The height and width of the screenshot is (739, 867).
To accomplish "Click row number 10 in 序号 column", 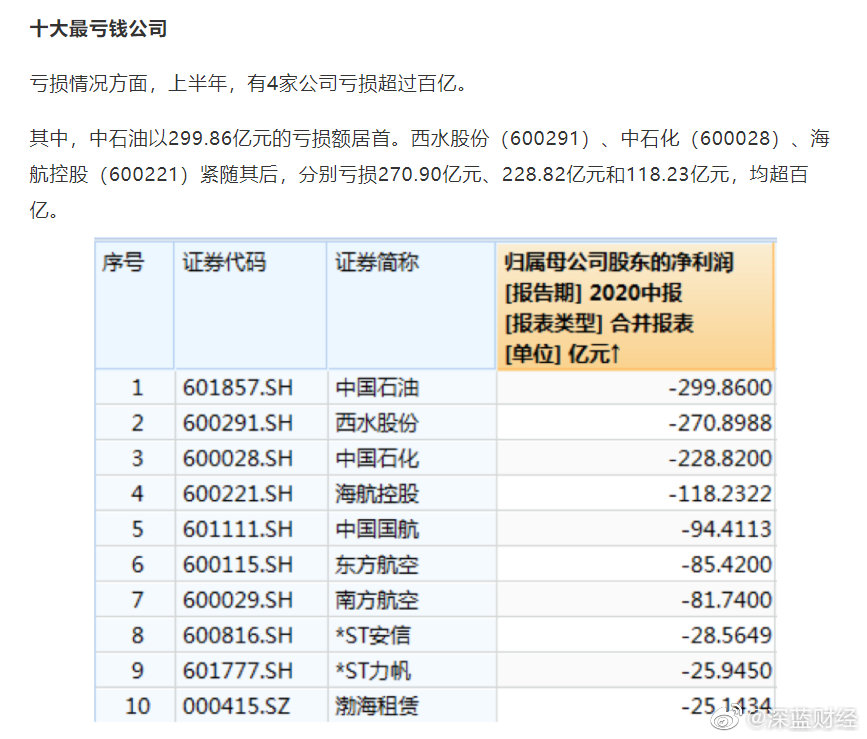I will click(137, 706).
